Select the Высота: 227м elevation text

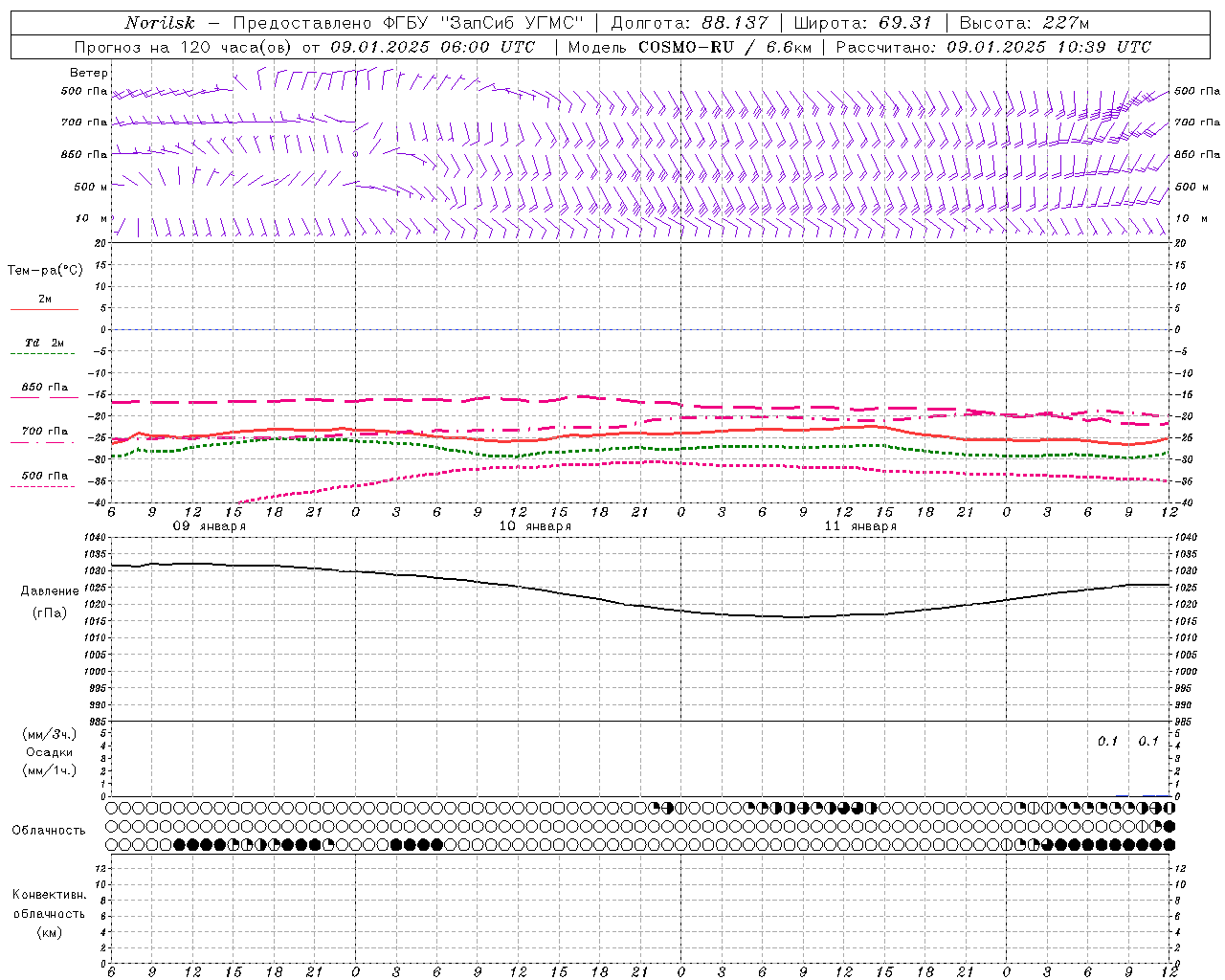click(1024, 23)
